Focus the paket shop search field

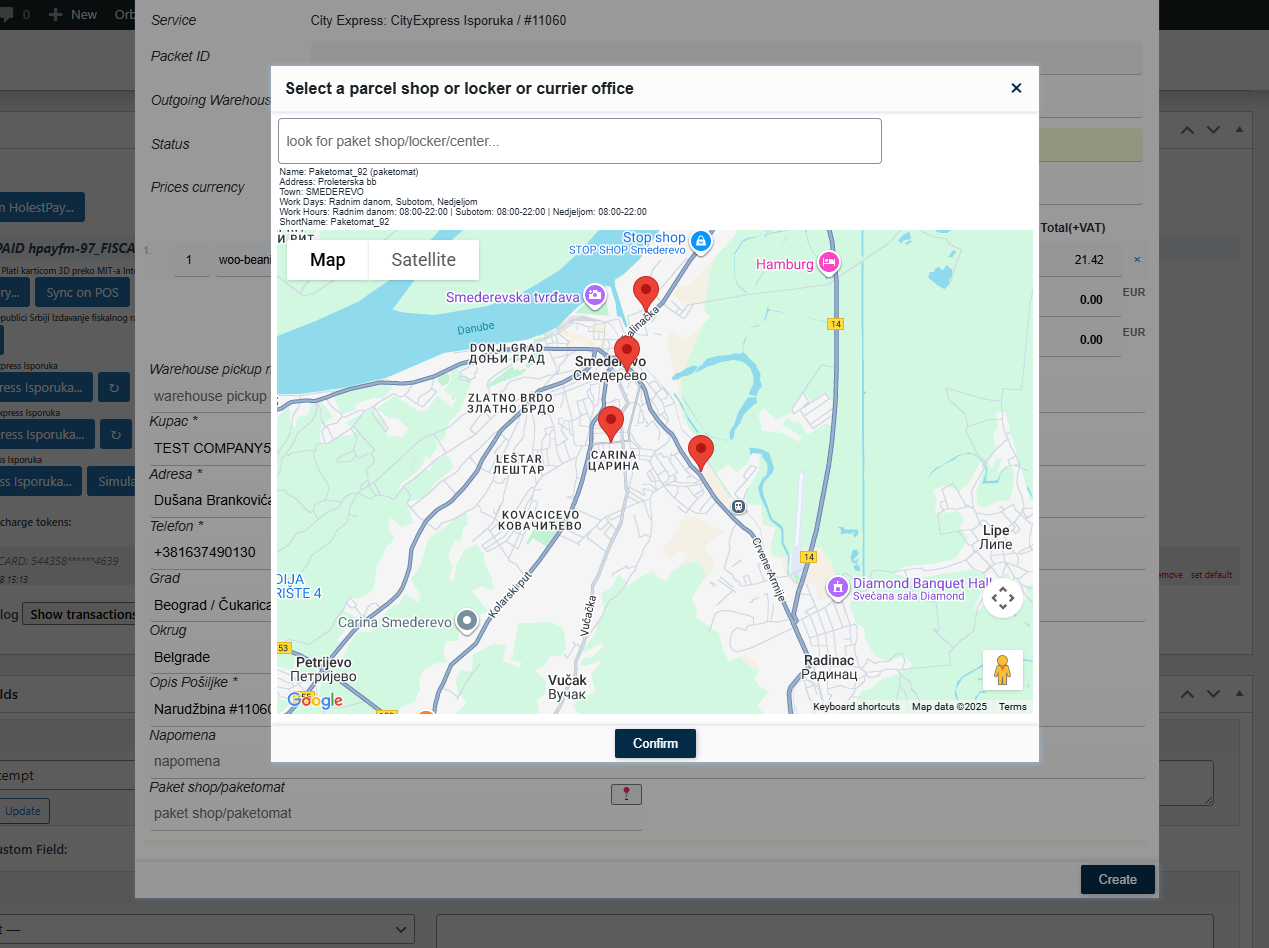click(579, 141)
